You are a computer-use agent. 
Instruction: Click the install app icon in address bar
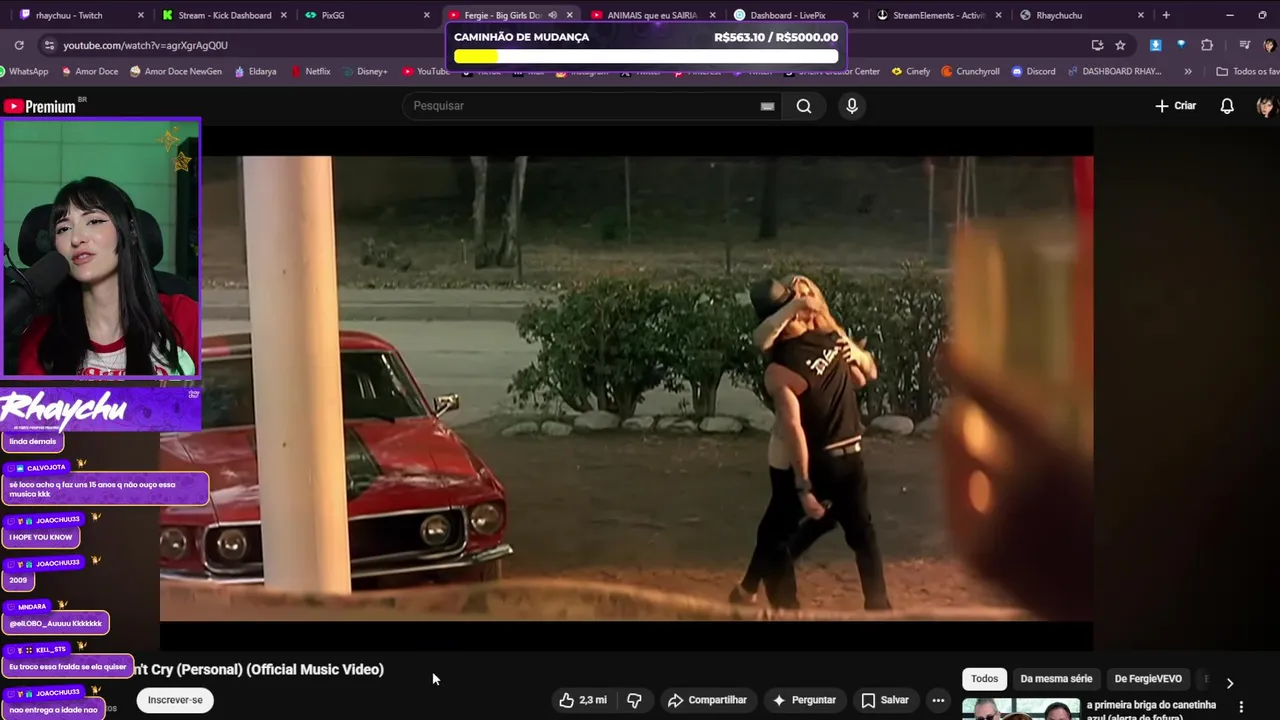(x=1098, y=45)
